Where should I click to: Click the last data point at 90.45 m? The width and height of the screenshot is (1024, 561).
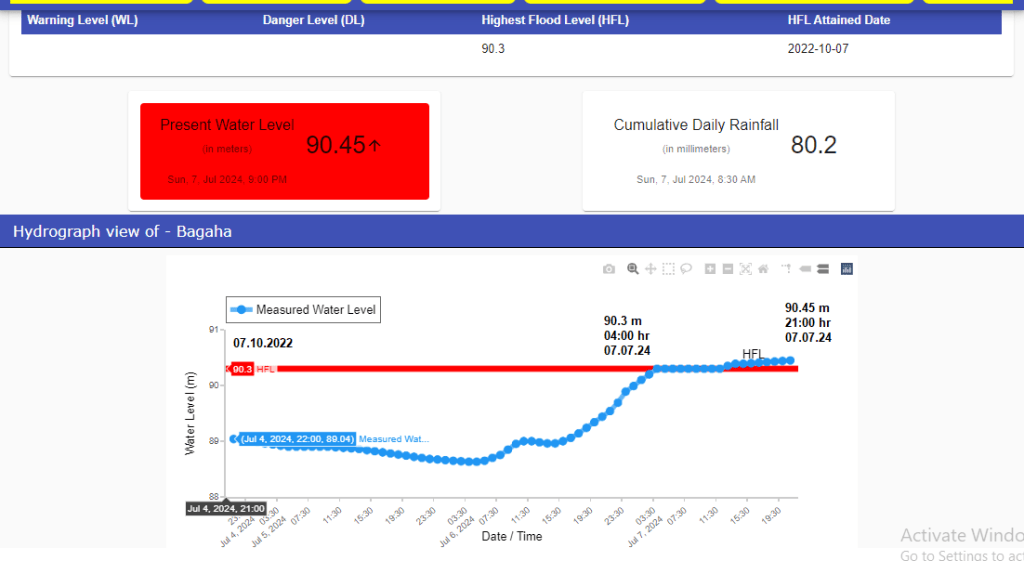click(790, 360)
